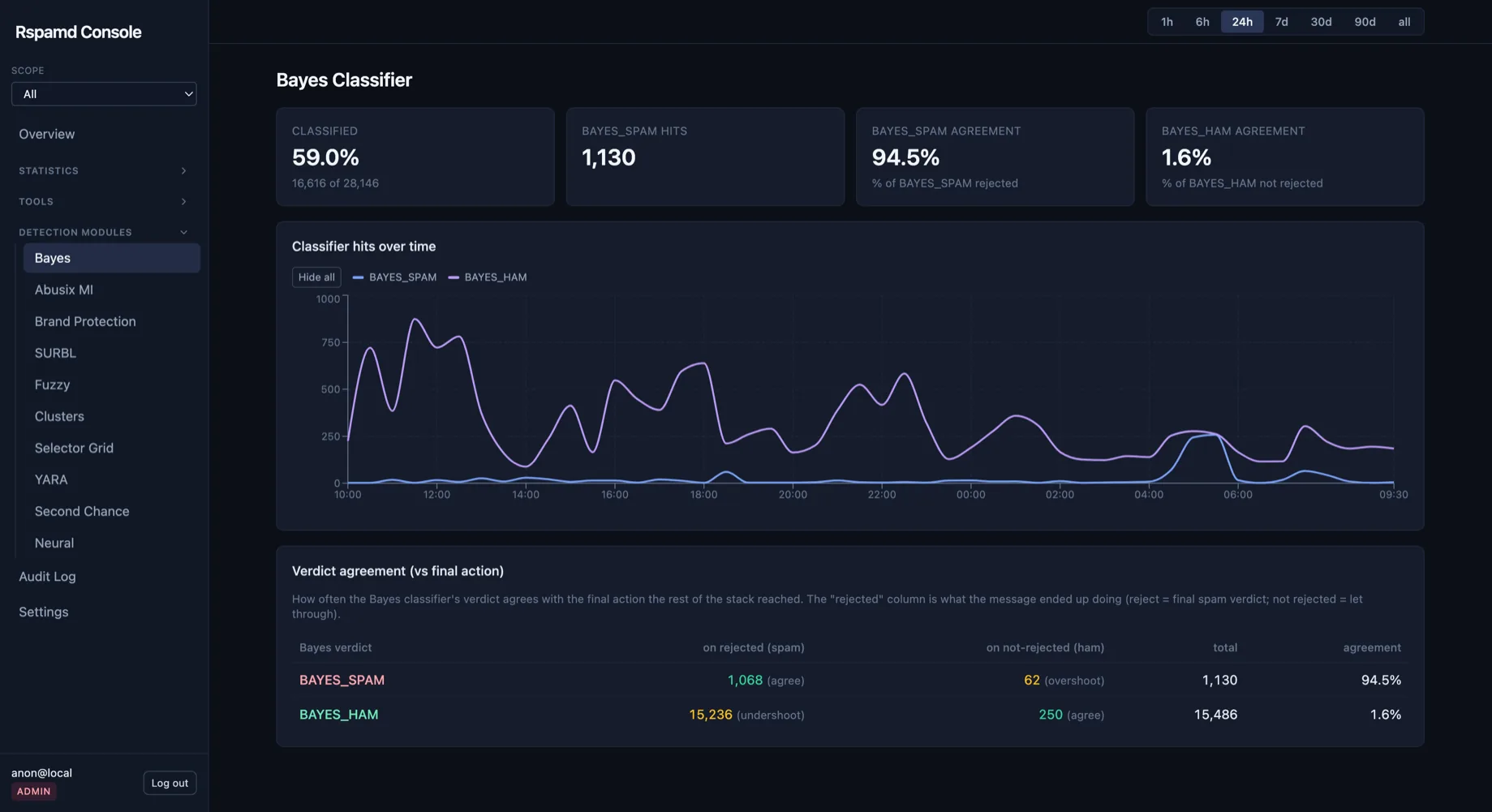Screen dimensions: 1492x812
Task: Set time range to 1h
Action: [x=1167, y=22]
